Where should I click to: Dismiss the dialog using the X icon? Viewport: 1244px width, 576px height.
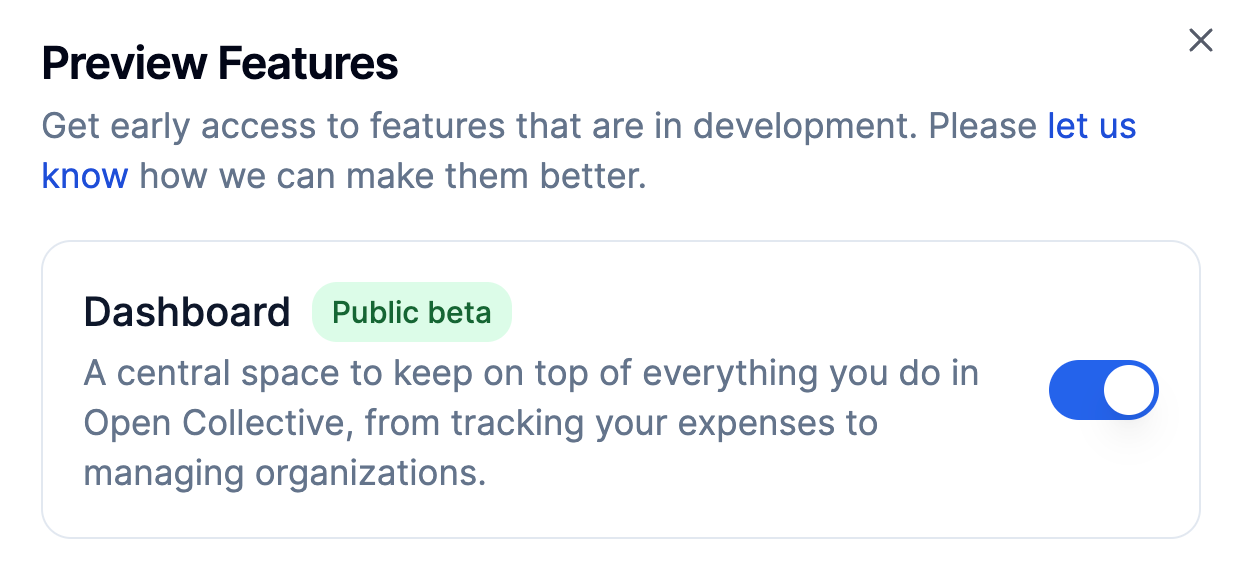coord(1200,40)
